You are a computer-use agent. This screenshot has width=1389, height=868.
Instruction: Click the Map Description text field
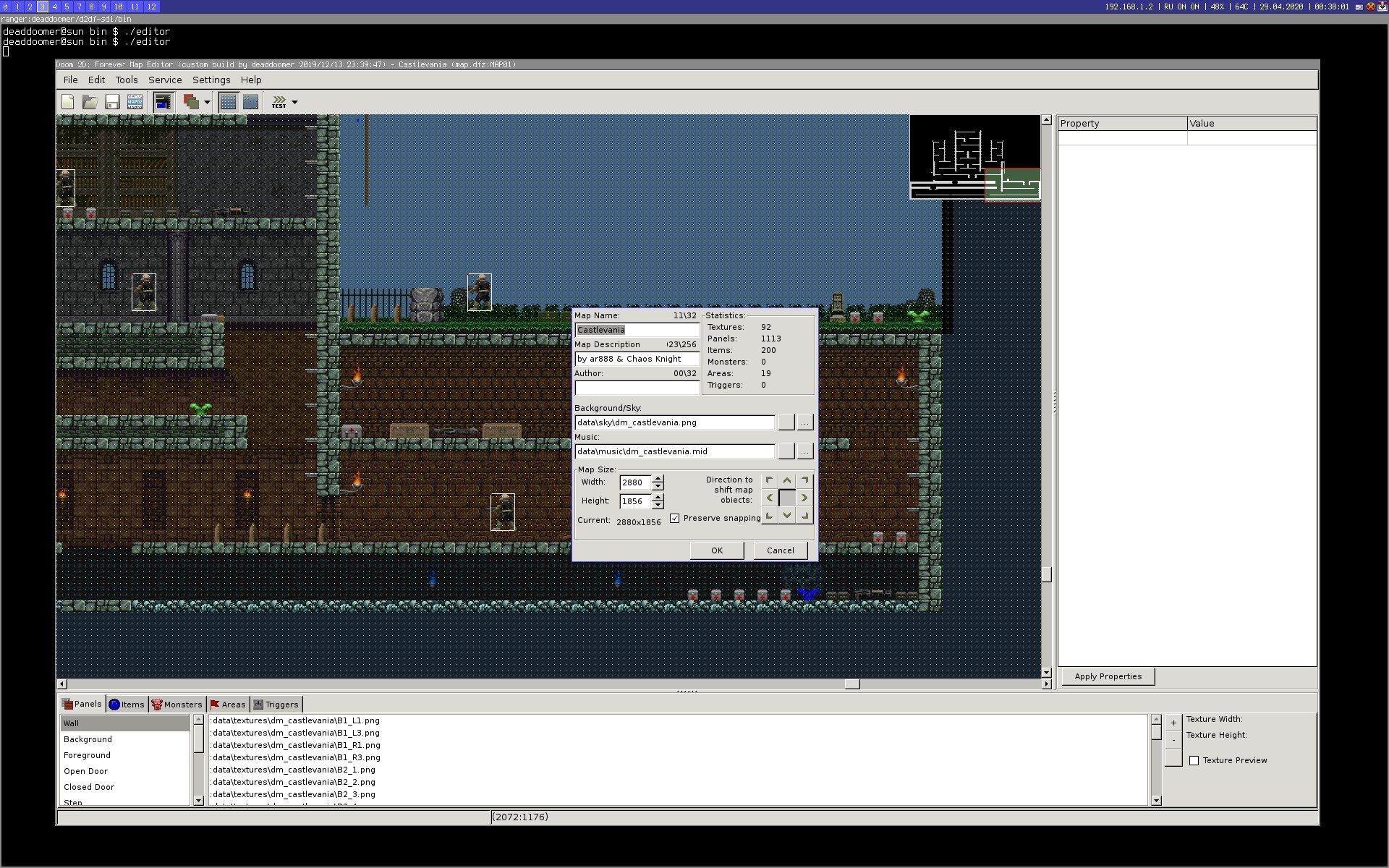[x=637, y=359]
